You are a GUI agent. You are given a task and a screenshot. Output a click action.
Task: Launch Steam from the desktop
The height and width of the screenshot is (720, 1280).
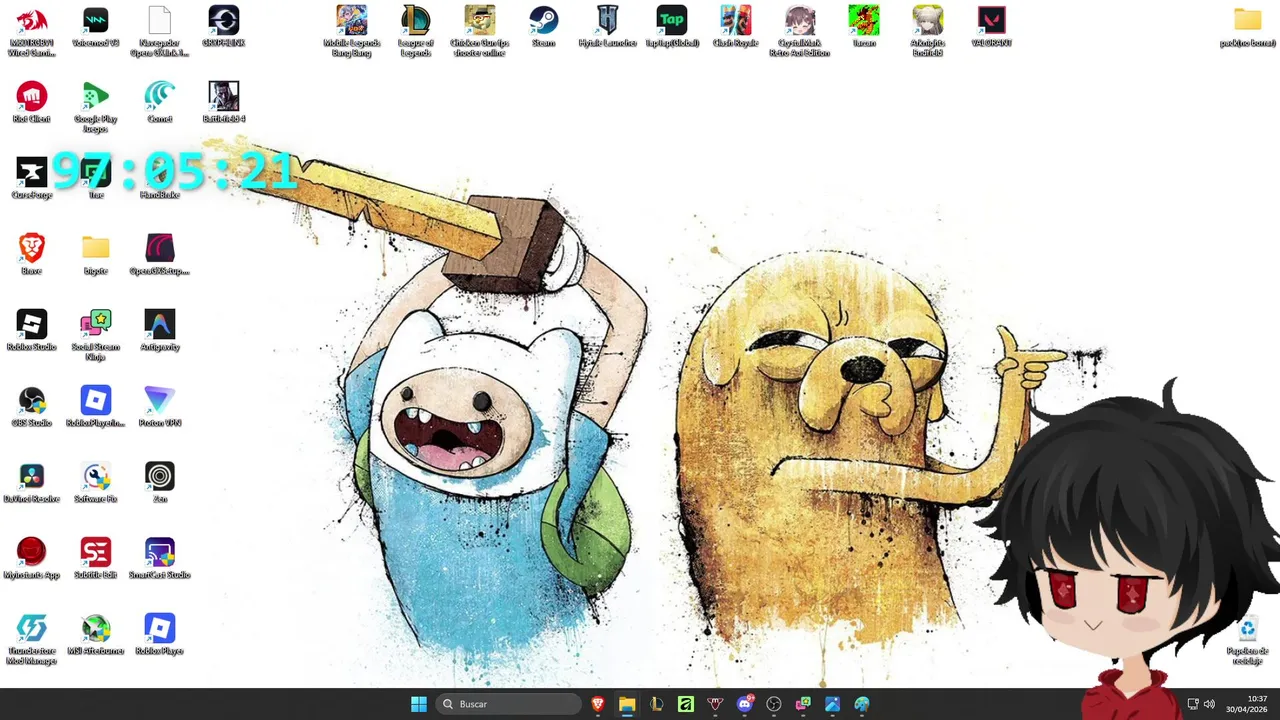point(543,28)
